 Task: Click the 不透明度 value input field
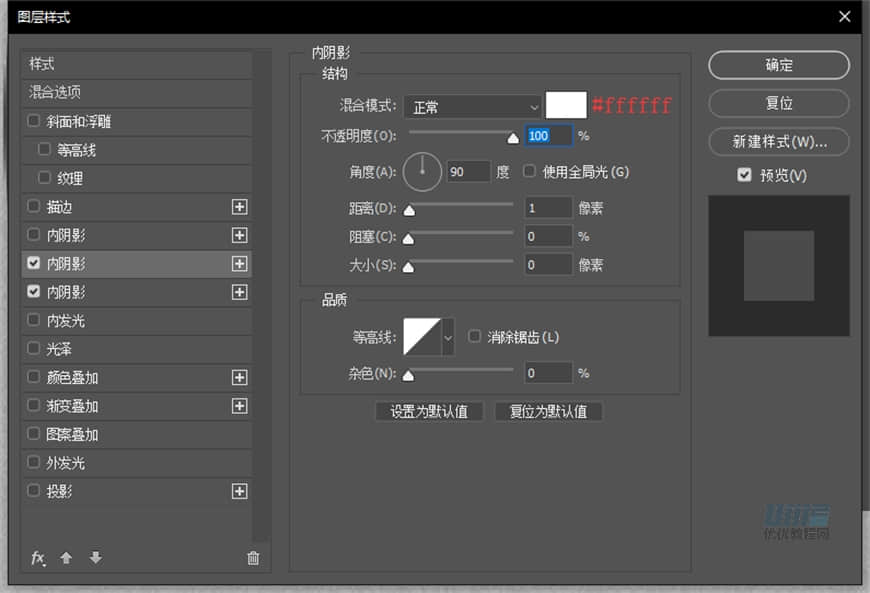tap(549, 136)
